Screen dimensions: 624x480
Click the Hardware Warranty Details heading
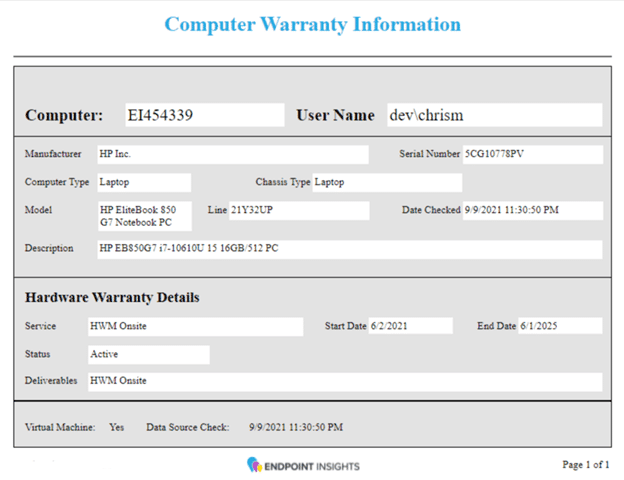click(112, 297)
